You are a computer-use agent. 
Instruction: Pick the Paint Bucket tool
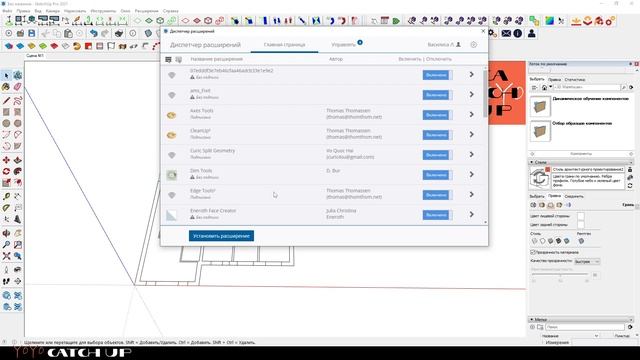click(6, 87)
